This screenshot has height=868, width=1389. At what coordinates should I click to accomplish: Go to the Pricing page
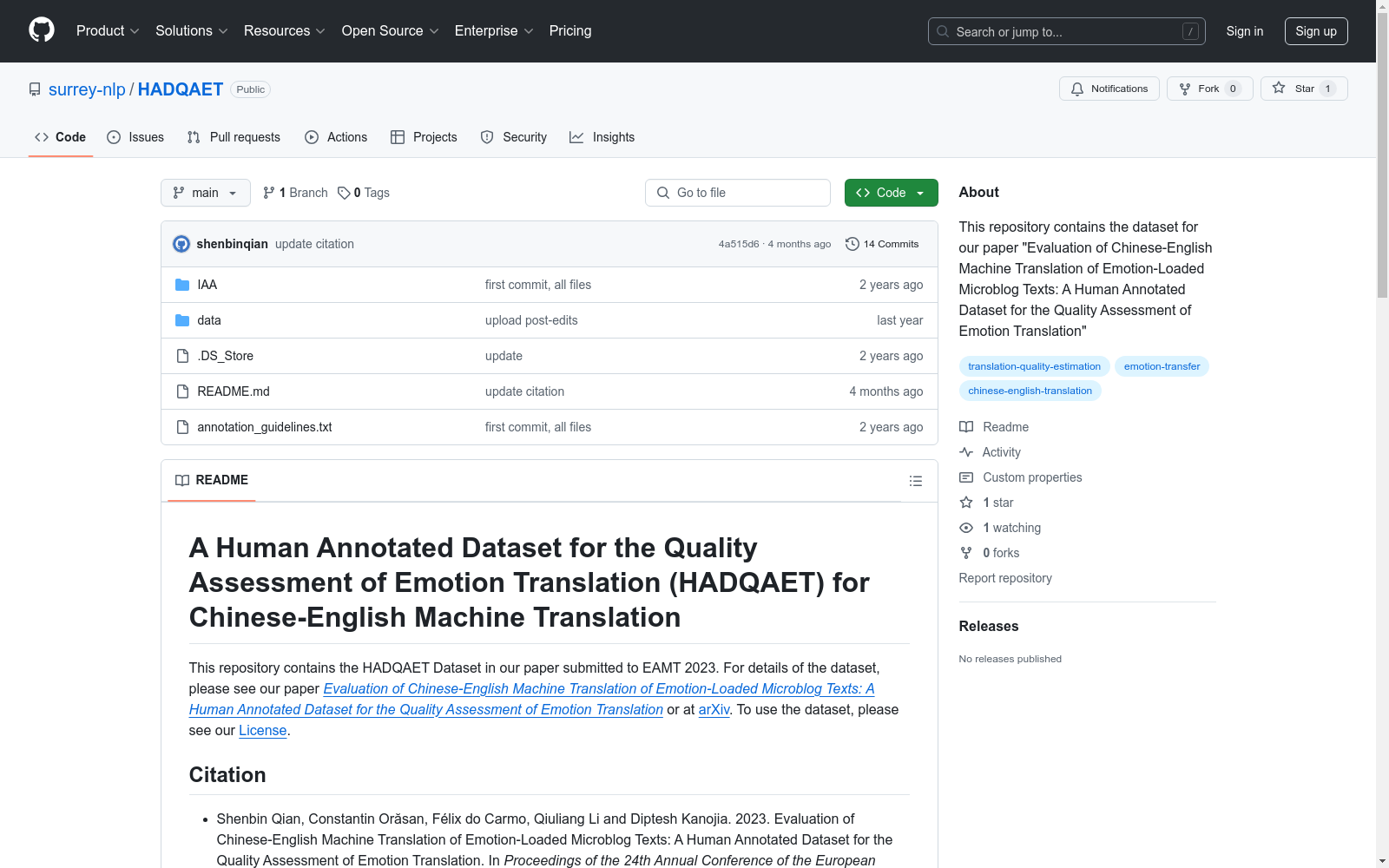pyautogui.click(x=570, y=31)
